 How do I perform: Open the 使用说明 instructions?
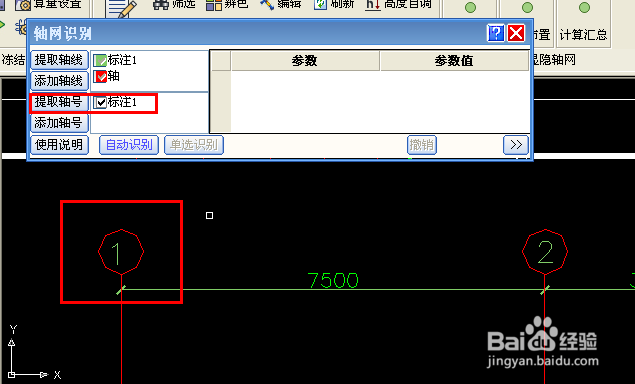(x=59, y=145)
